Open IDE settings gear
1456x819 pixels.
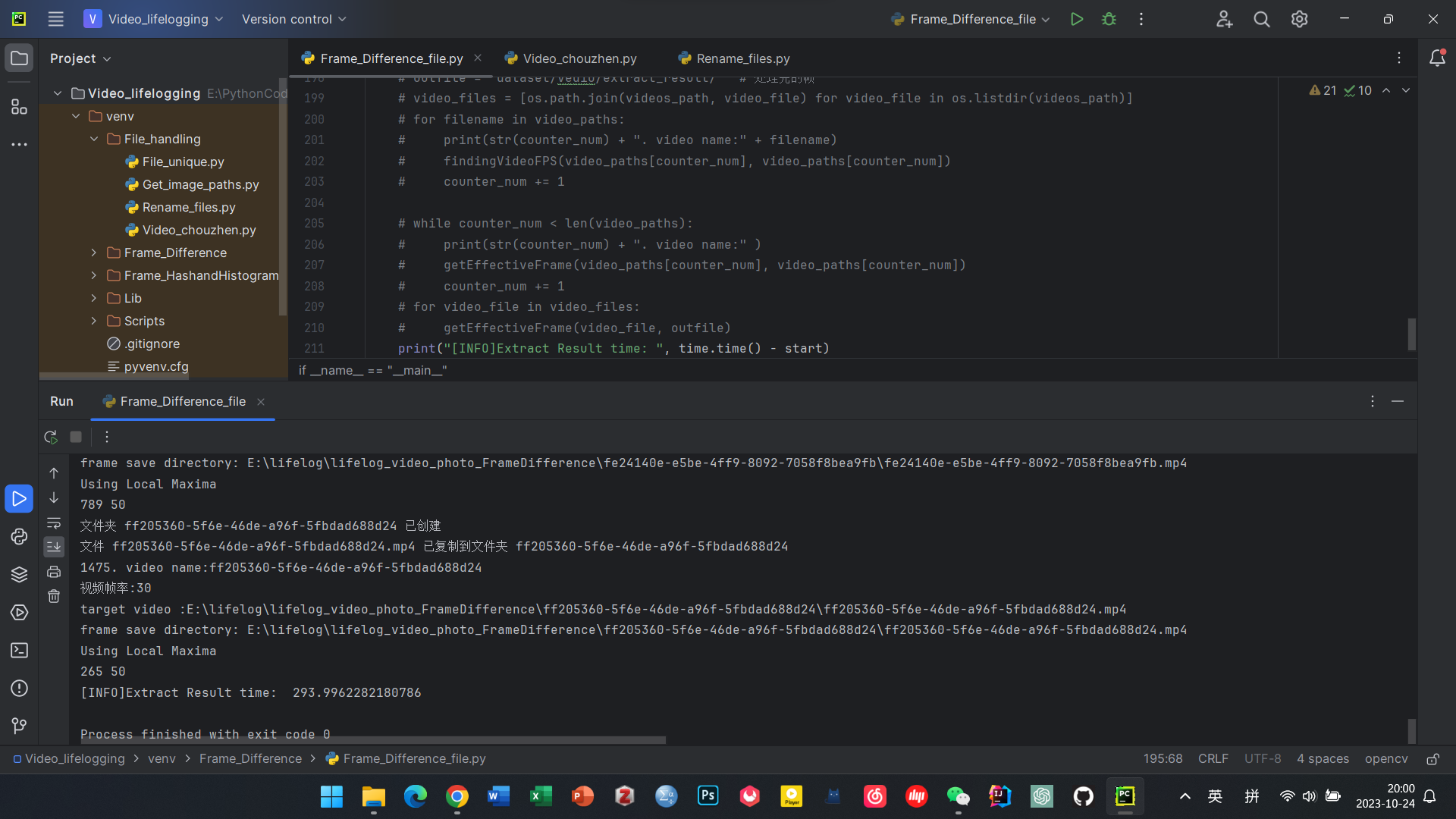(x=1299, y=19)
